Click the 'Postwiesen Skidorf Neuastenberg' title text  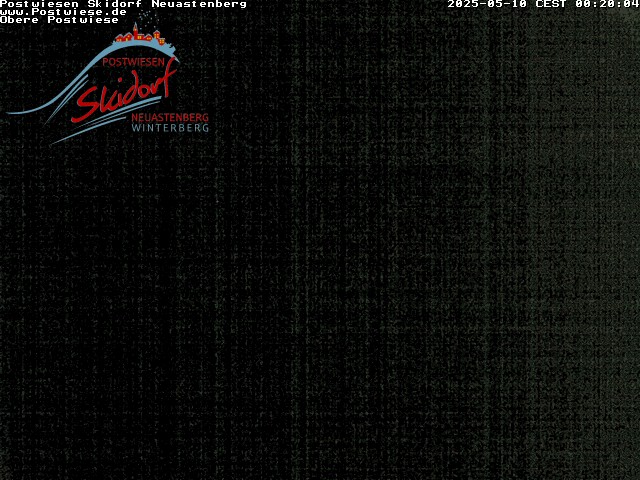pyautogui.click(x=123, y=4)
